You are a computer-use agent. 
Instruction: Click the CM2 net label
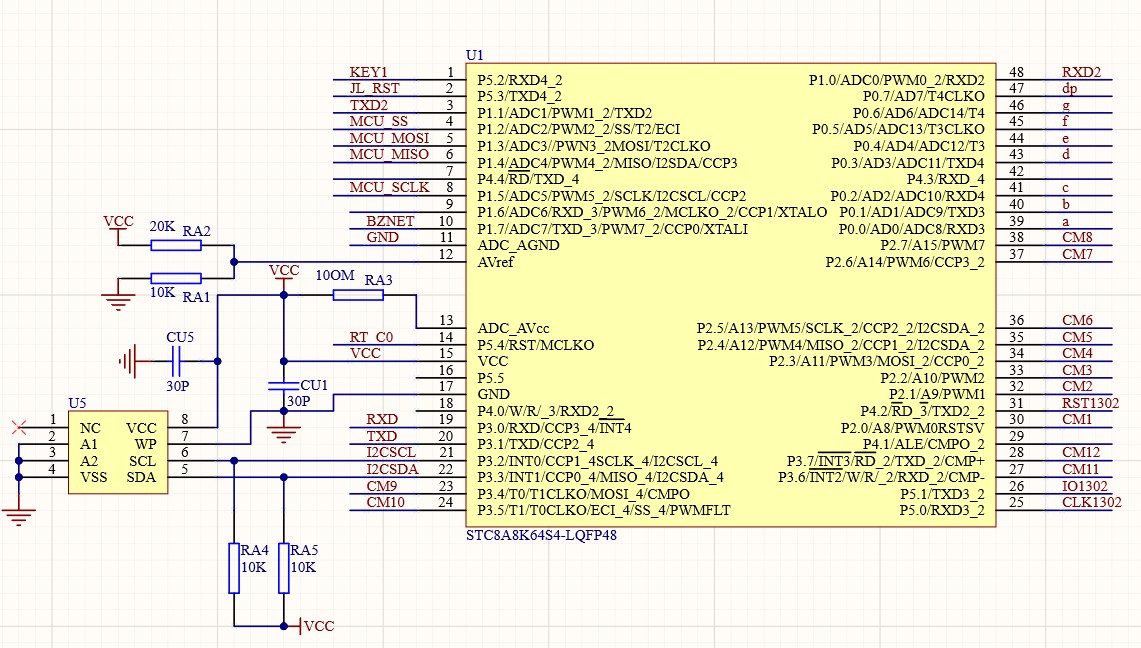click(1078, 386)
